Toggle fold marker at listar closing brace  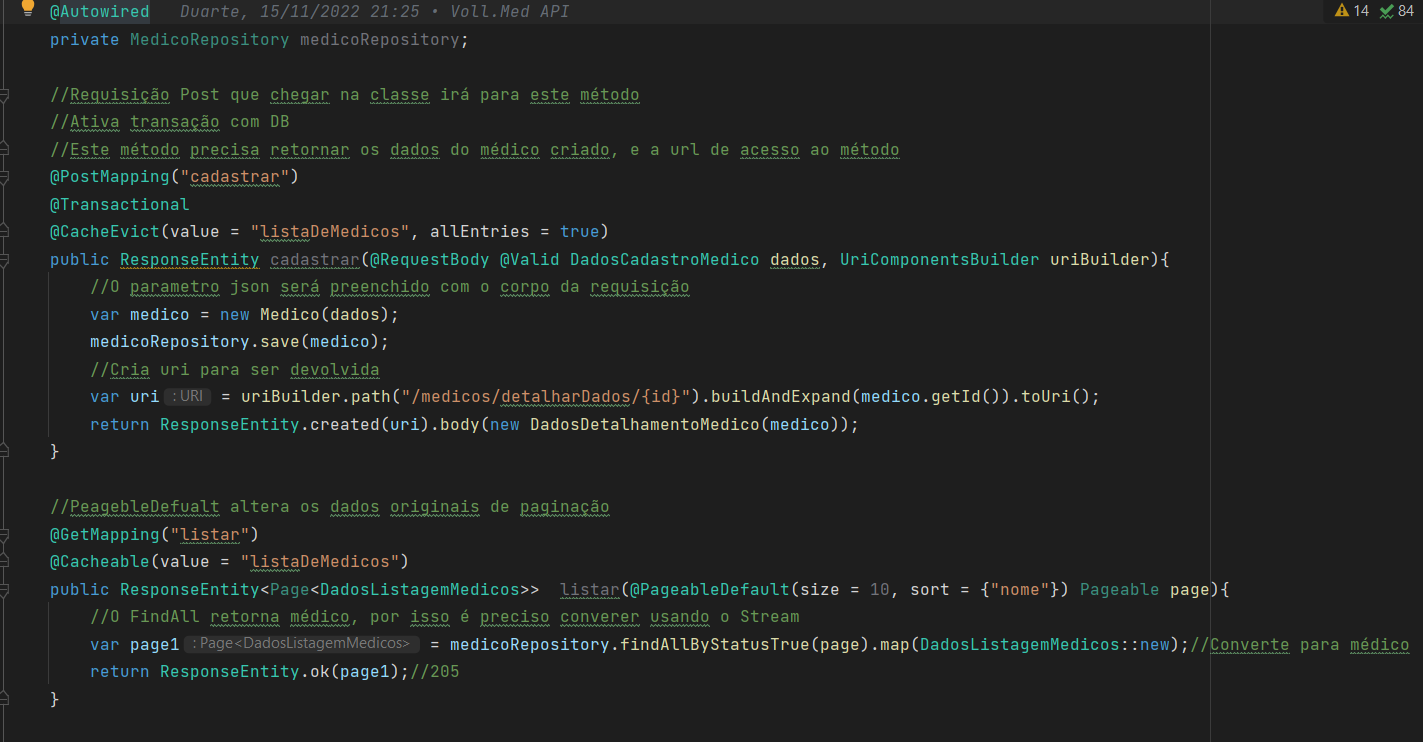pyautogui.click(x=4, y=698)
